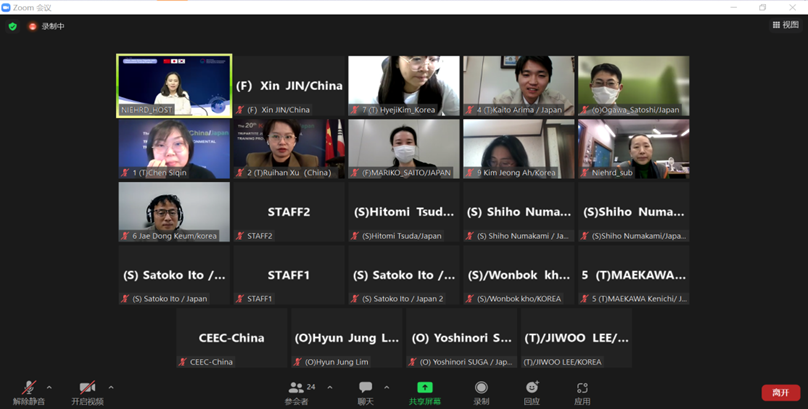The width and height of the screenshot is (808, 409).
Task: Select the NIEHRD_HOST video tile
Action: pyautogui.click(x=174, y=85)
